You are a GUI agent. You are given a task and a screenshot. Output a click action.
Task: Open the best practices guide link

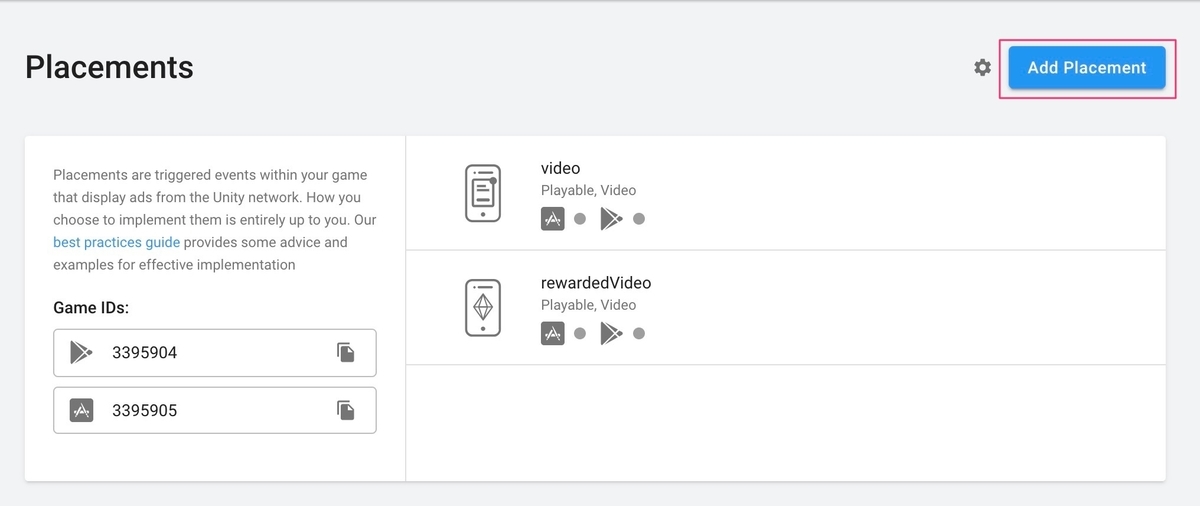(116, 242)
